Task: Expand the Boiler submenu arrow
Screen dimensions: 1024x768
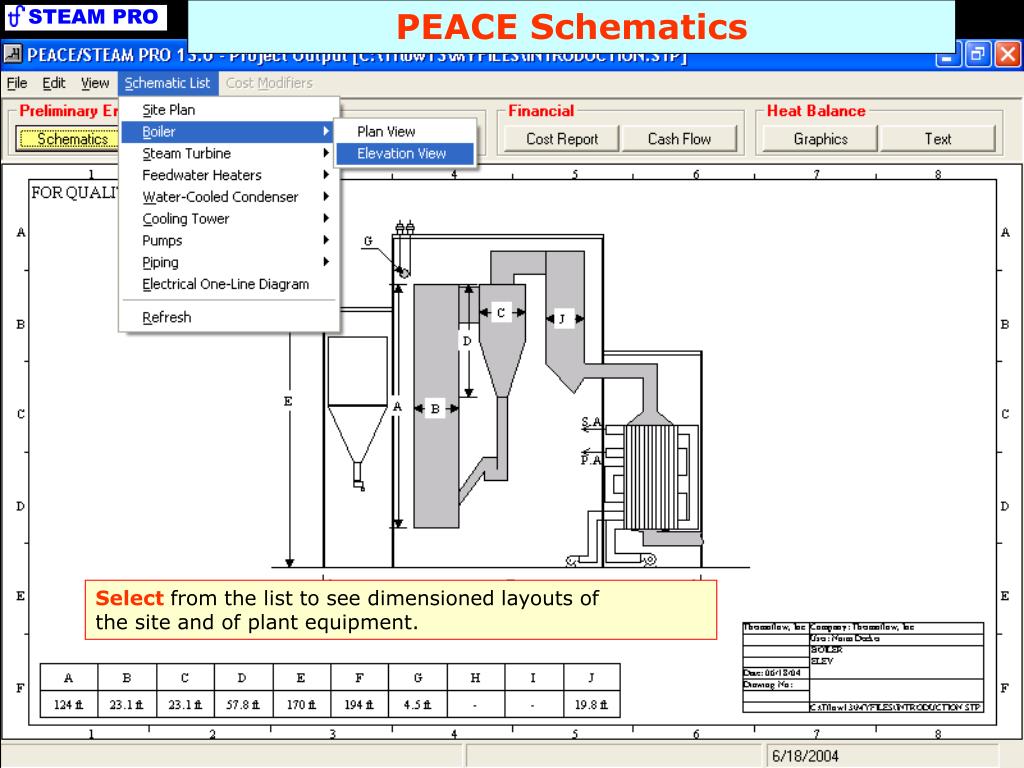Action: pos(326,131)
